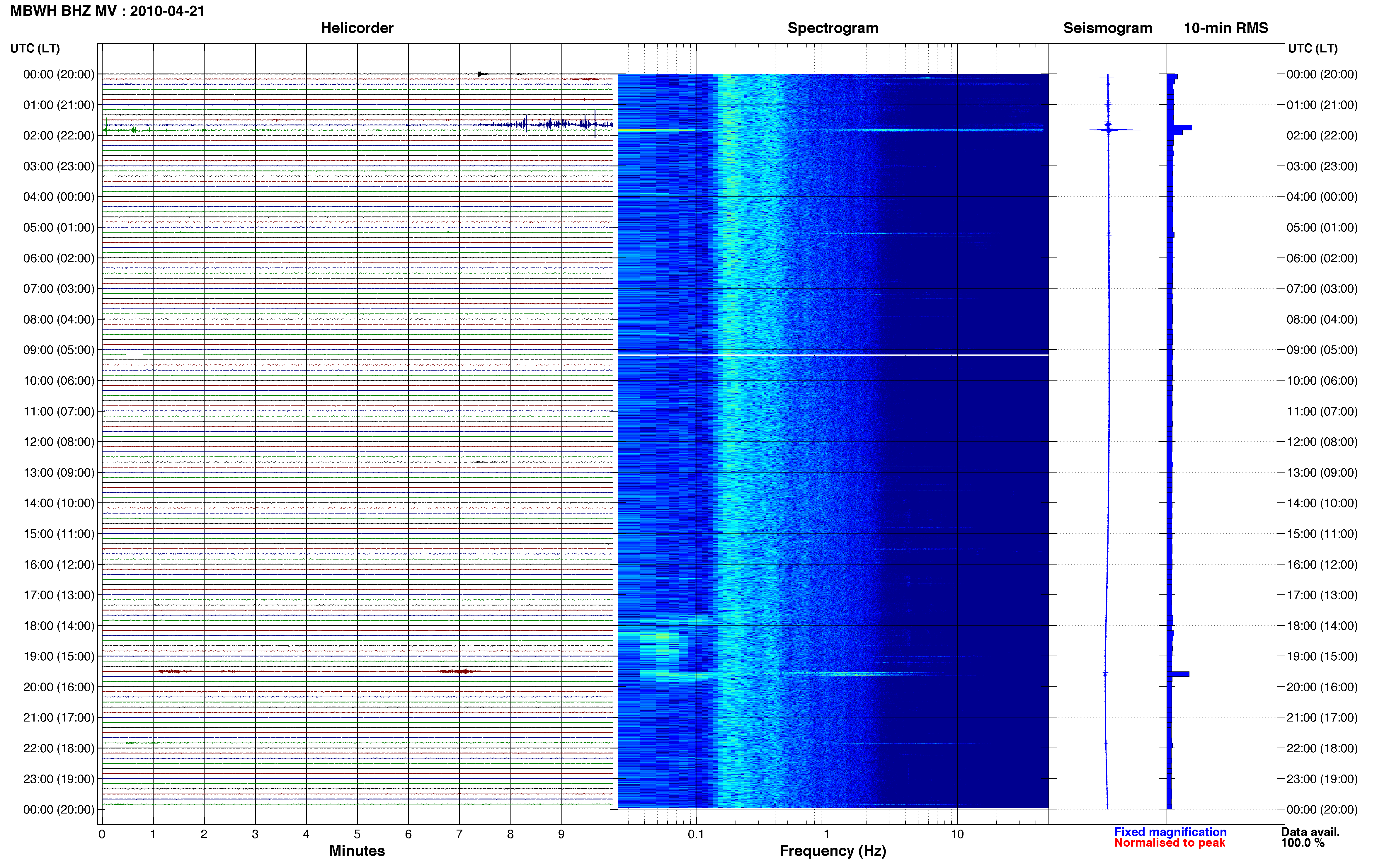
Task: Click the 'Seismogram' panel heading
Action: 1107,28
